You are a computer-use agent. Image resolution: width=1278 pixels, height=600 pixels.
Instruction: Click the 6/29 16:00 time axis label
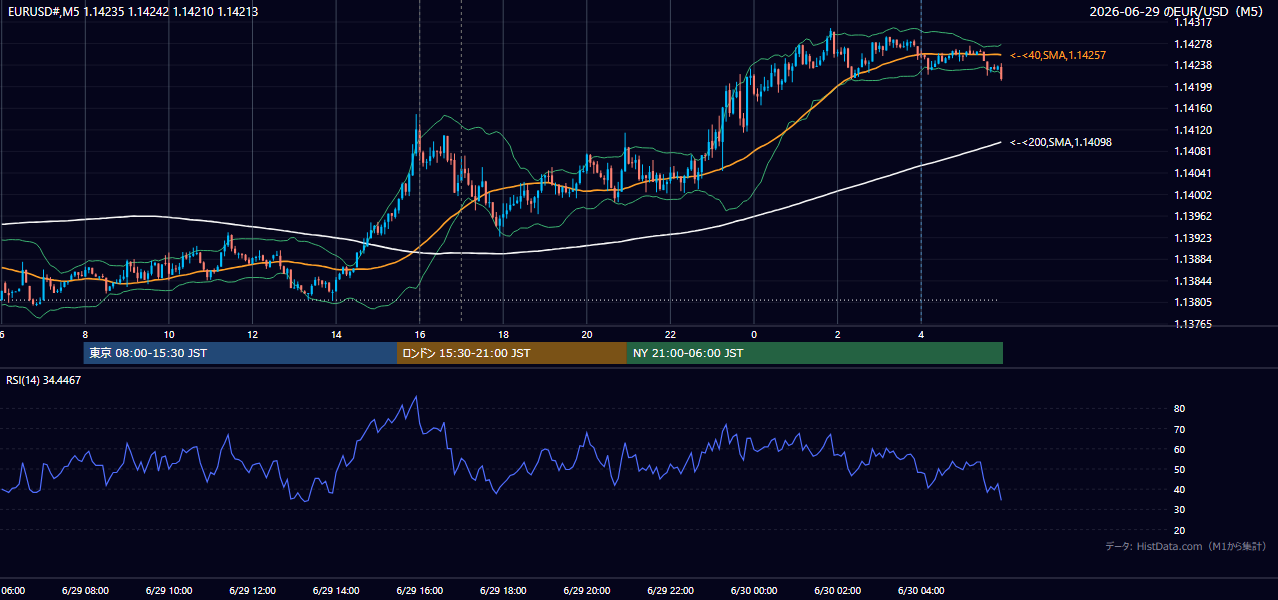(419, 590)
